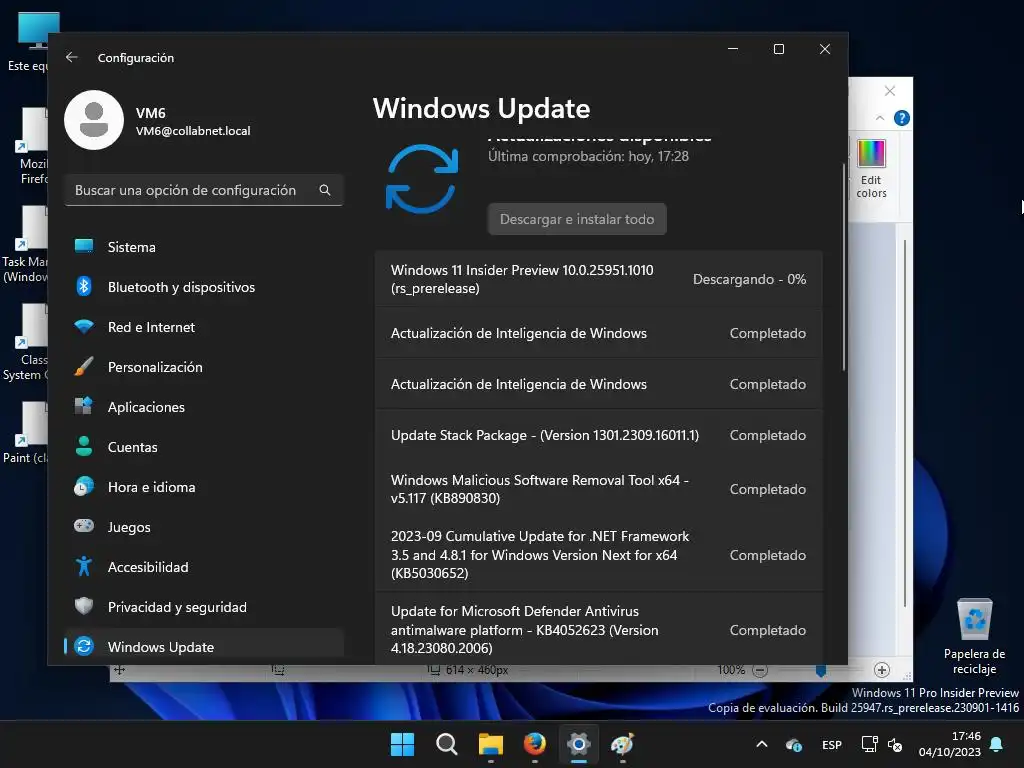
Task: Select Microsoft Defender Antivirus antimalware platform row
Action: [598, 630]
